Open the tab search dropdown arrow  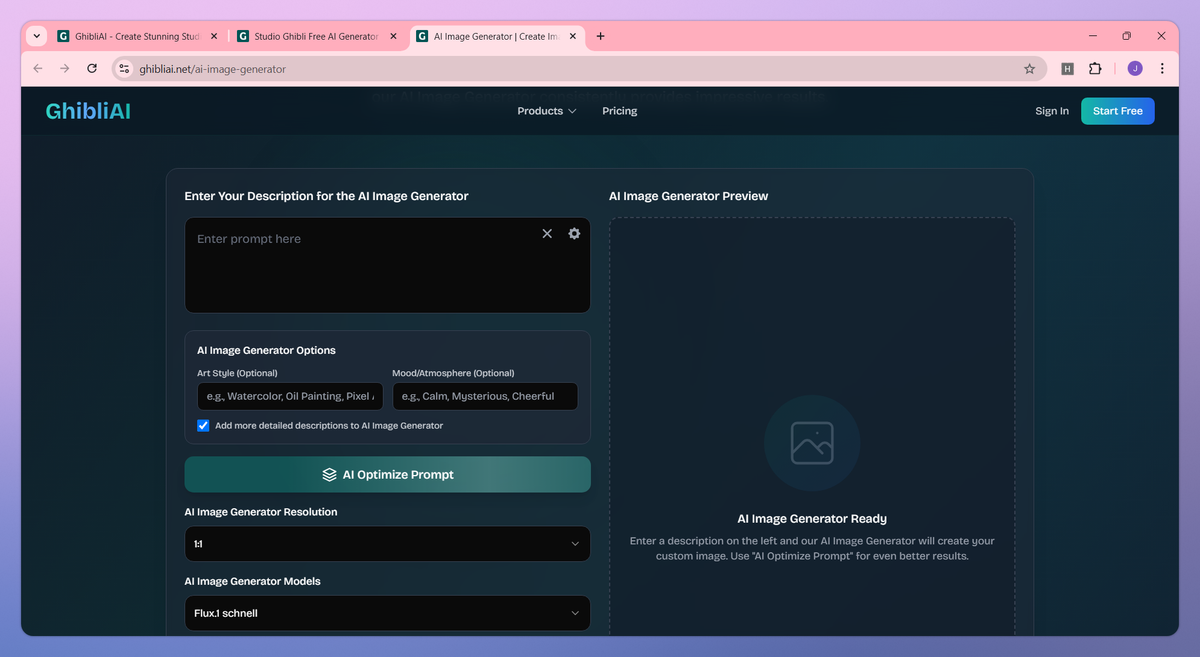pyautogui.click(x=37, y=36)
